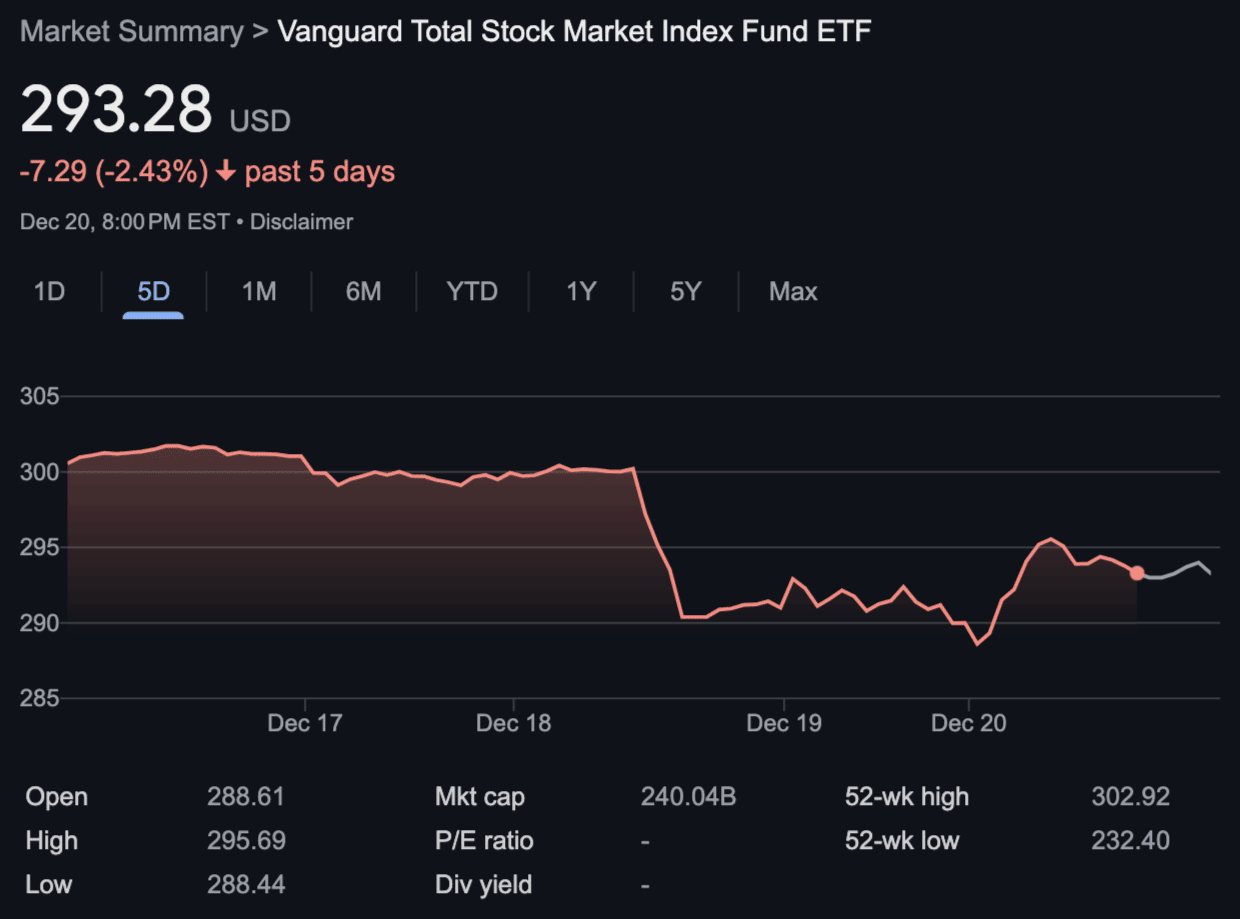The width and height of the screenshot is (1240, 919).
Task: Click the Dec 17 axis label
Action: pyautogui.click(x=305, y=723)
